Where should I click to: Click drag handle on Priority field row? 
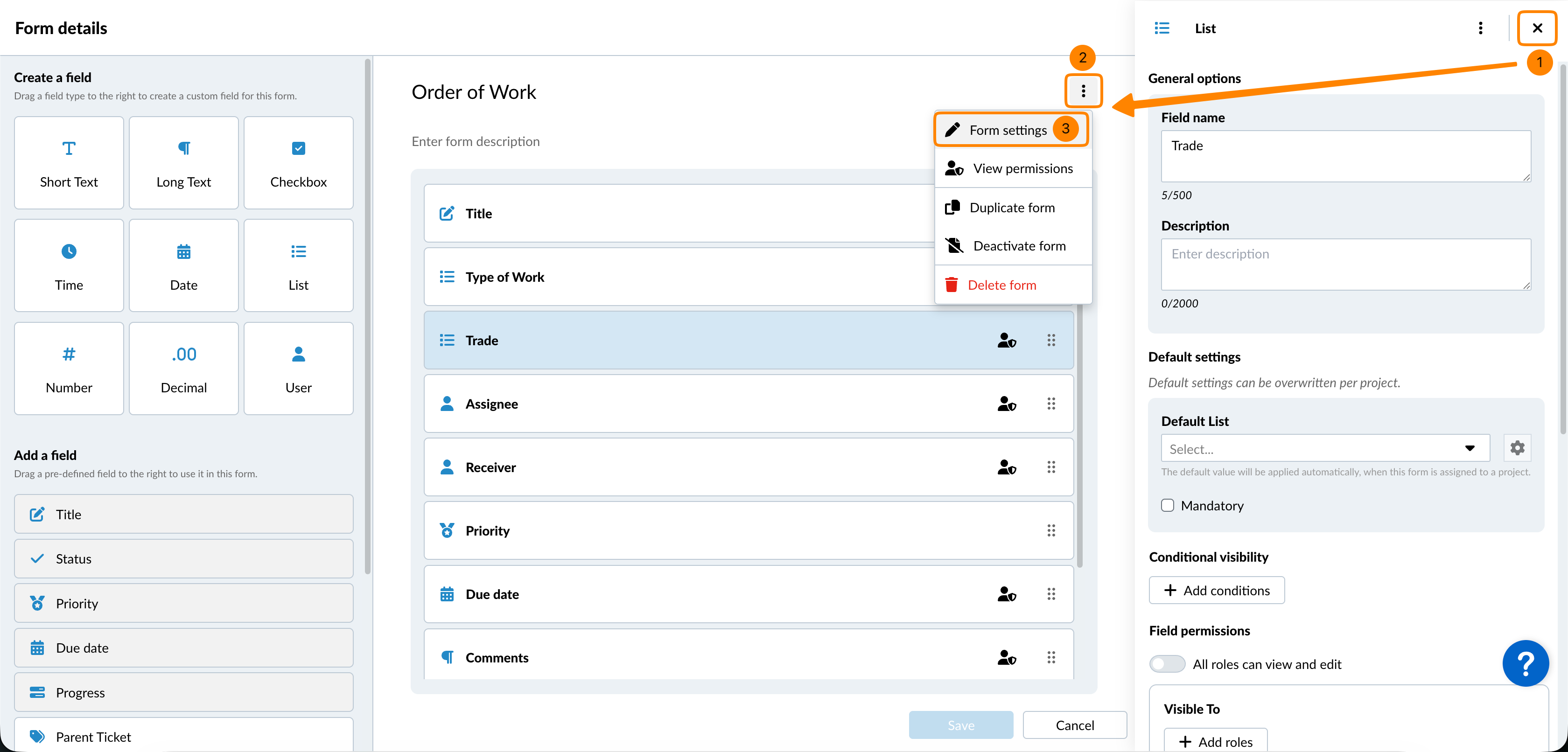pos(1050,530)
